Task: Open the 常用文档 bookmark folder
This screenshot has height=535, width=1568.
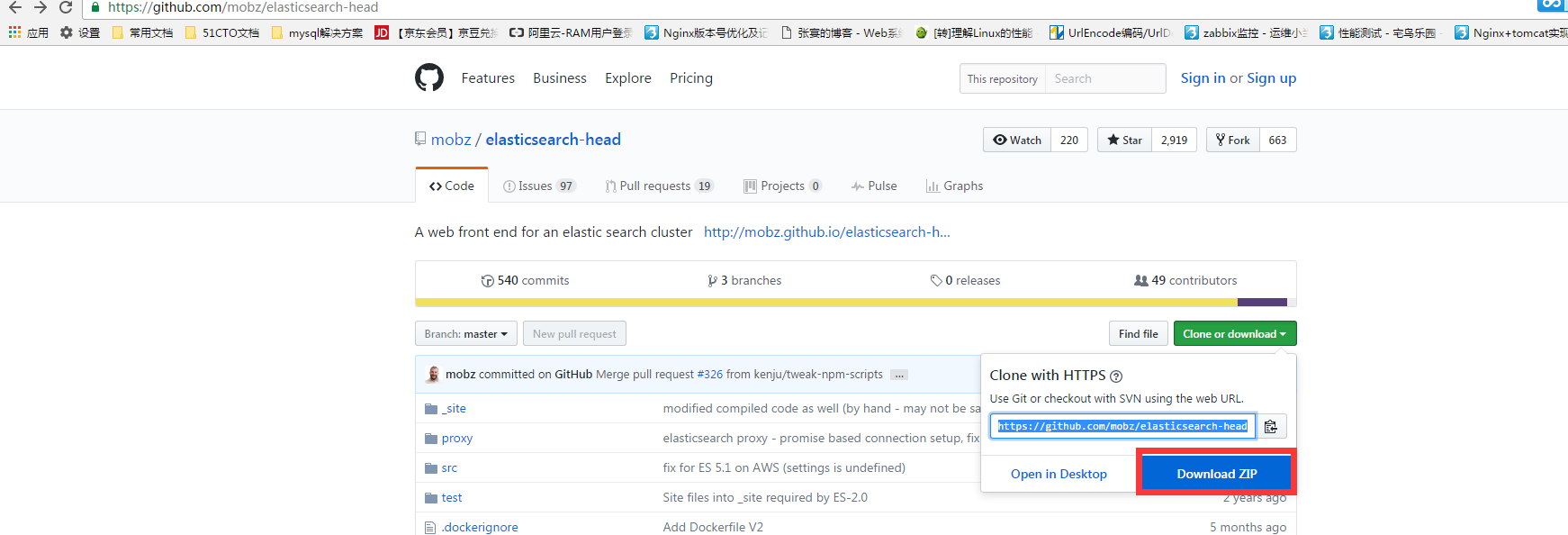Action: point(142,32)
